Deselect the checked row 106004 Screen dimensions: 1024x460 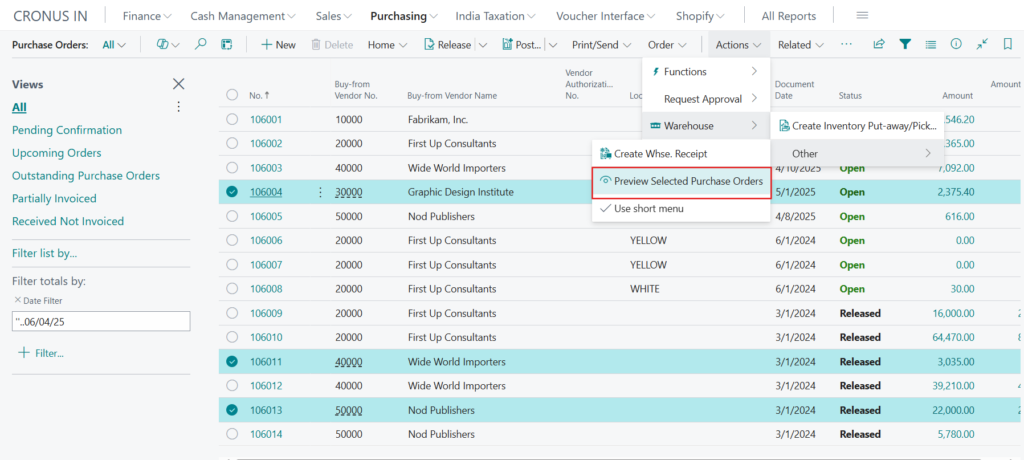(232, 192)
